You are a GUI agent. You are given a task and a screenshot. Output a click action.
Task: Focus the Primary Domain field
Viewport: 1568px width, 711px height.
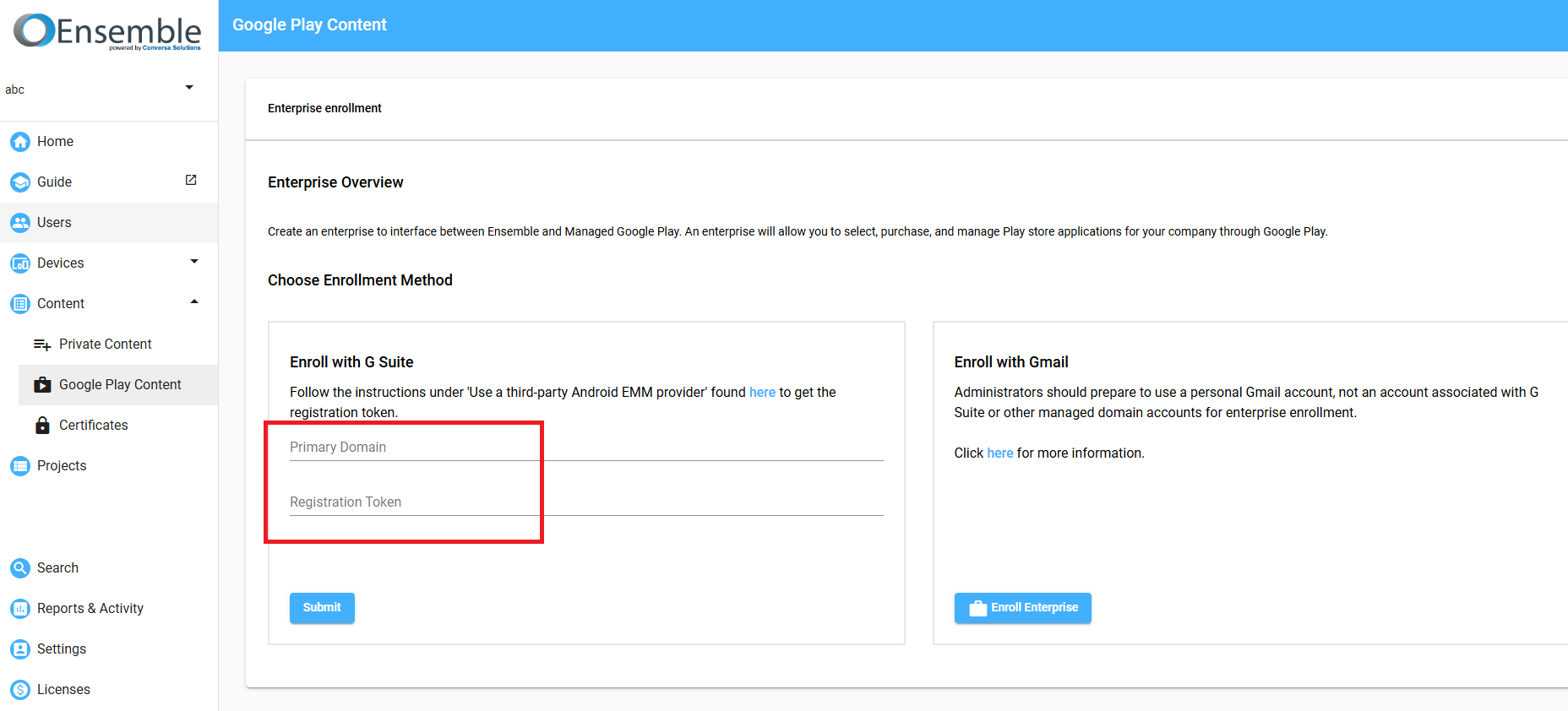[586, 448]
